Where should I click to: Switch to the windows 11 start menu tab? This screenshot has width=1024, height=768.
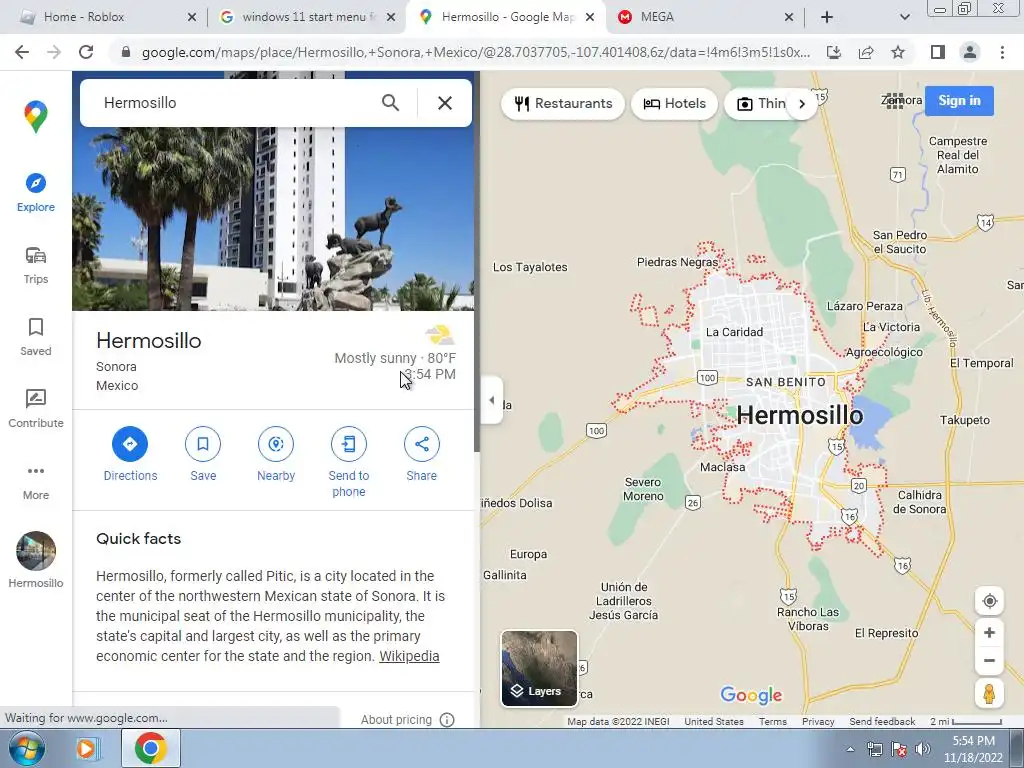pos(307,17)
